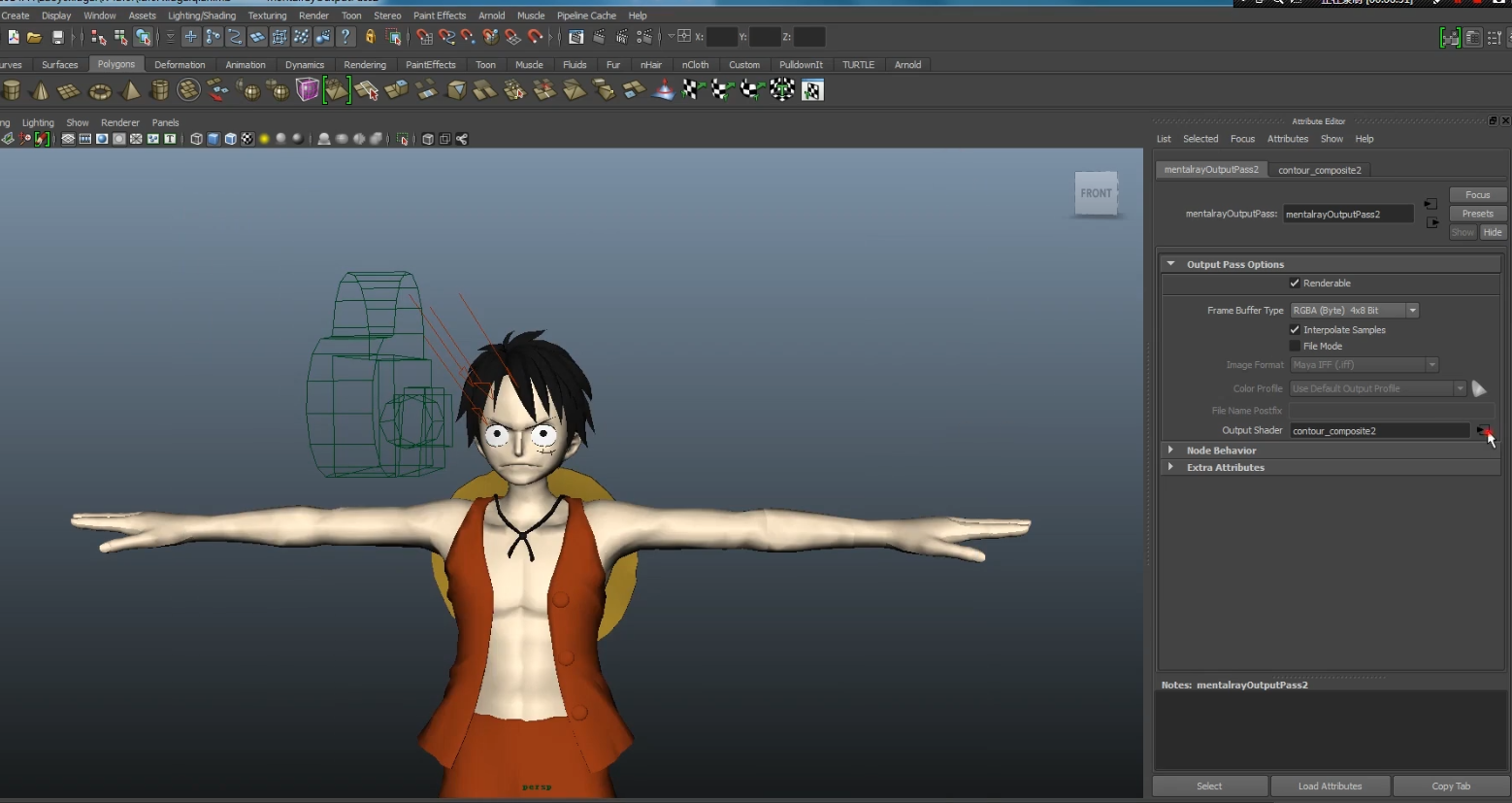Click the Presets button
Image resolution: width=1512 pixels, height=803 pixels.
coord(1477,214)
